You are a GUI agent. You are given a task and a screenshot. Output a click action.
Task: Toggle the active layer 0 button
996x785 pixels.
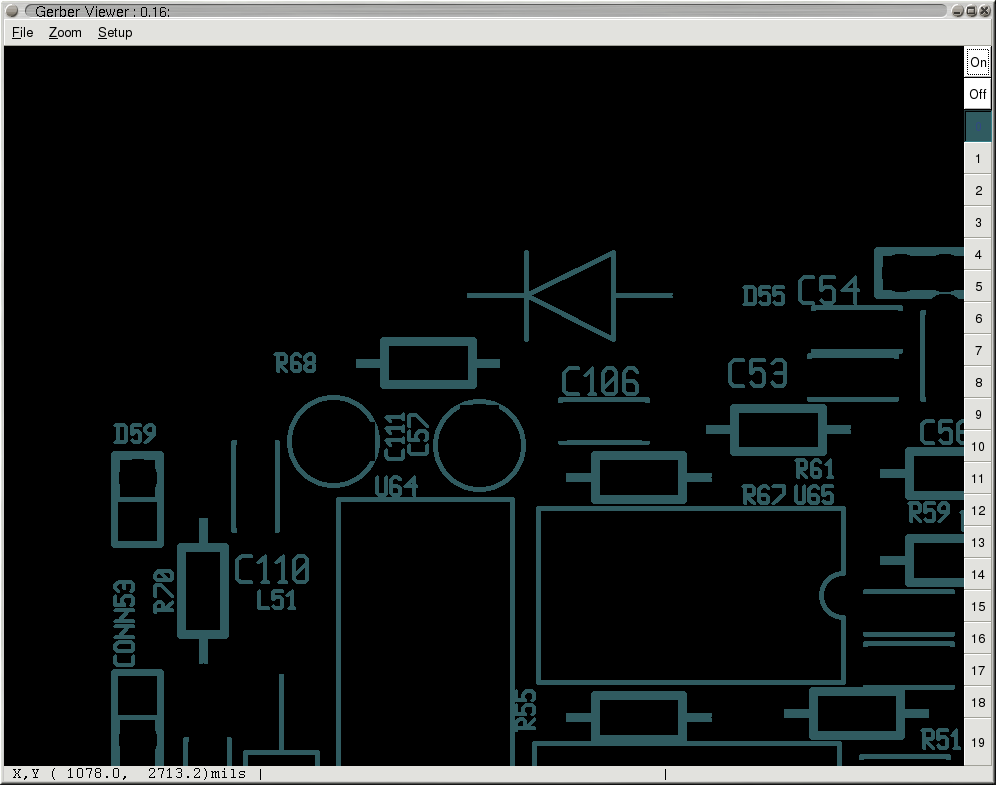point(977,126)
